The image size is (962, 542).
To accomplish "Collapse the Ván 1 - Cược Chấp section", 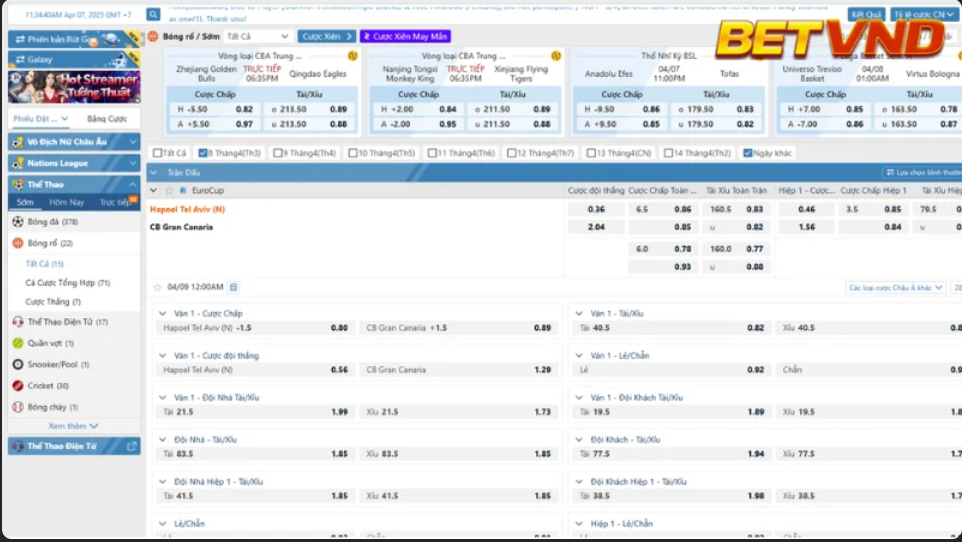I will [163, 313].
